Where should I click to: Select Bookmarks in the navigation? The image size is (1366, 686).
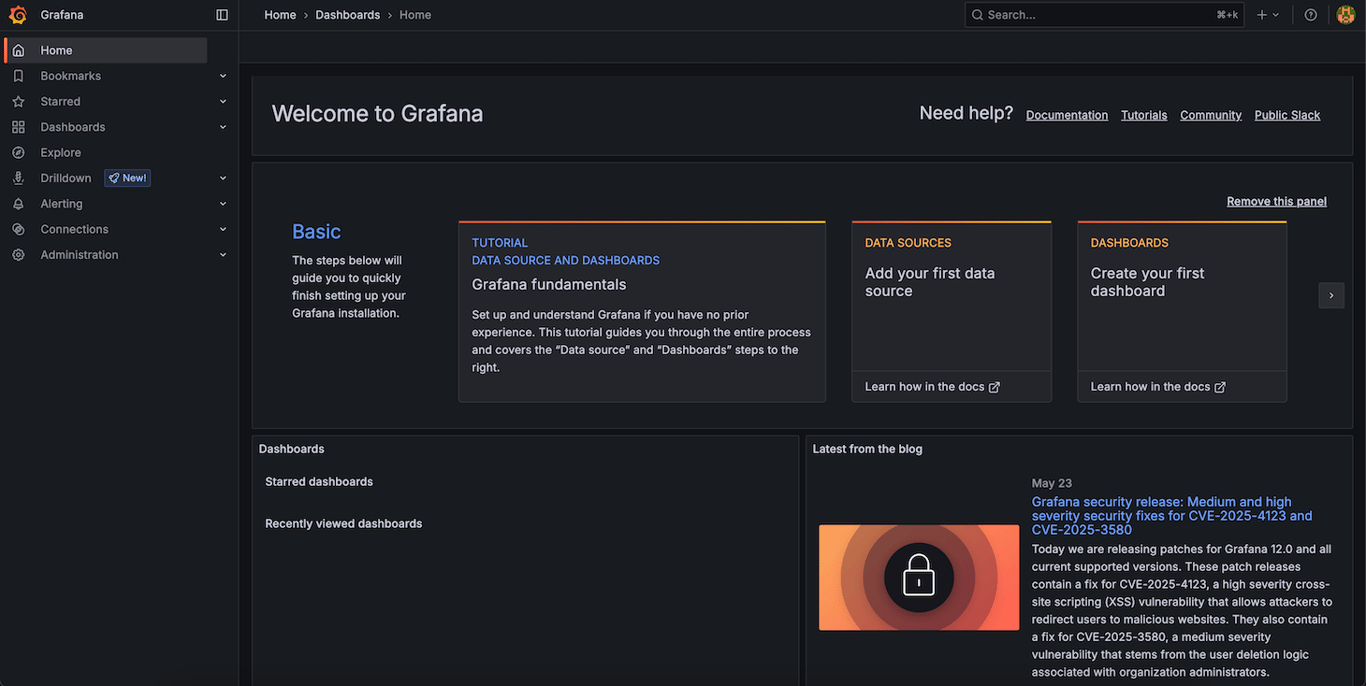(x=70, y=75)
